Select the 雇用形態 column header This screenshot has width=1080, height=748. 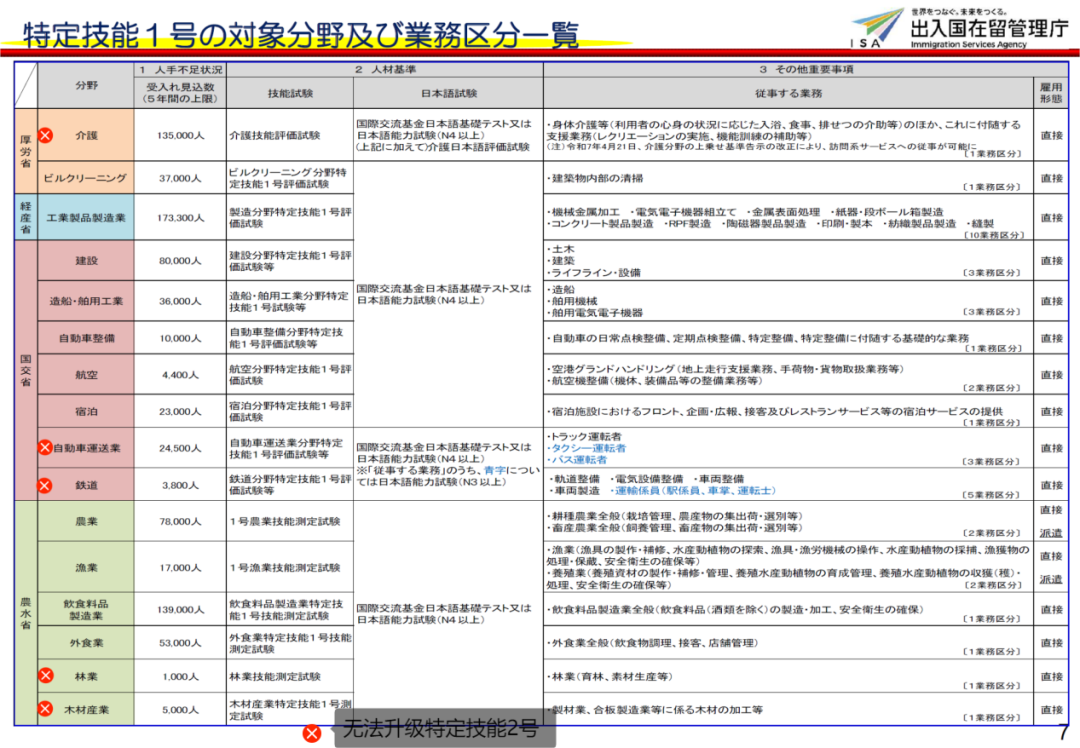[x=1051, y=93]
